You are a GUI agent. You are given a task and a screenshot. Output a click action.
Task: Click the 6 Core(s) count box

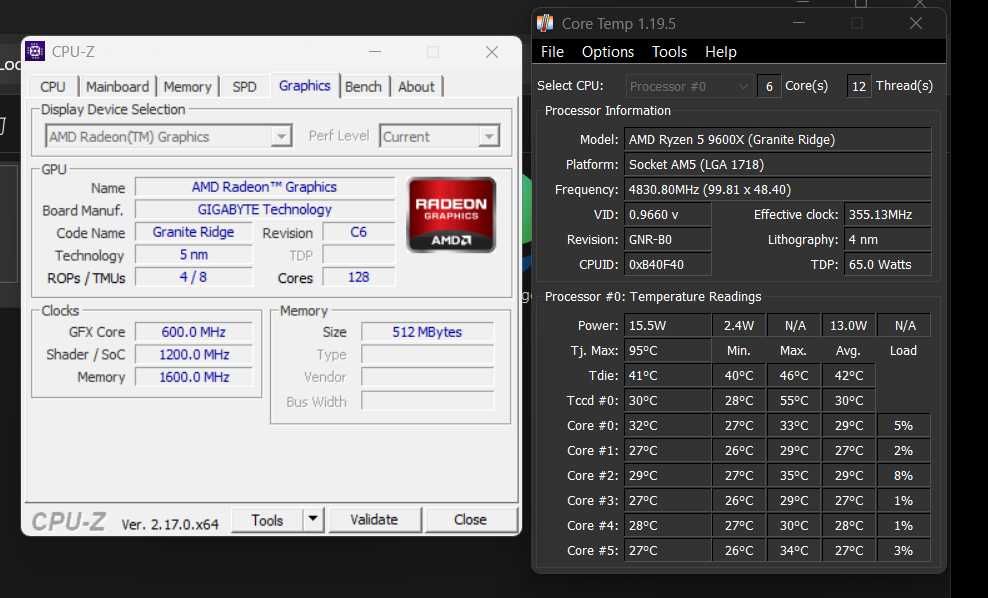[x=769, y=86]
